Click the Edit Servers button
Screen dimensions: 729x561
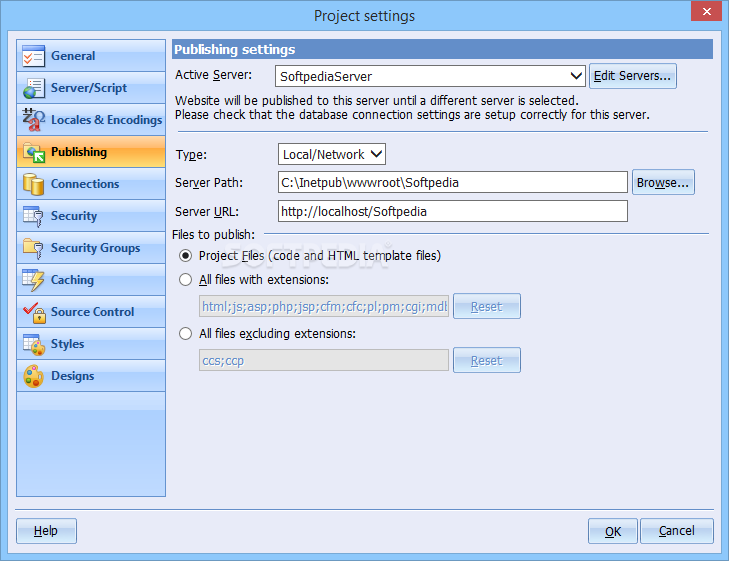coord(633,76)
